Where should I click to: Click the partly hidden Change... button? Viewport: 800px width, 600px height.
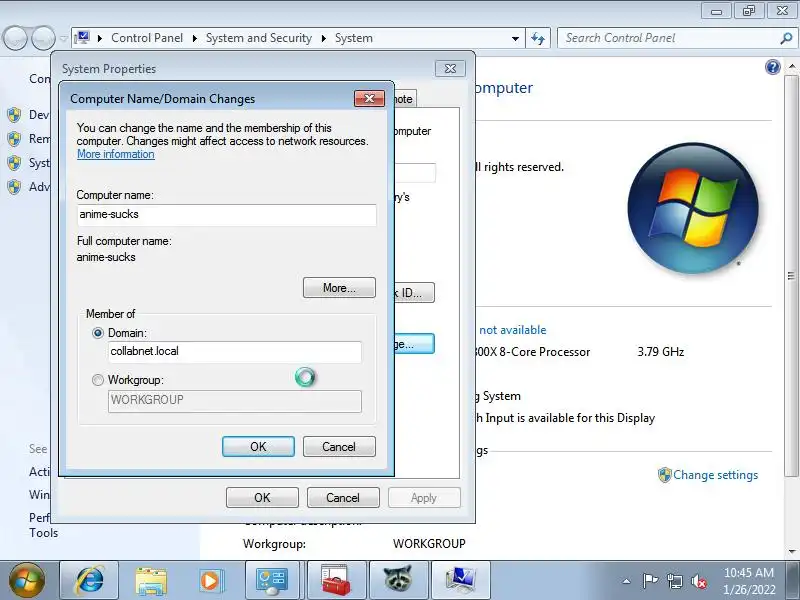click(414, 344)
